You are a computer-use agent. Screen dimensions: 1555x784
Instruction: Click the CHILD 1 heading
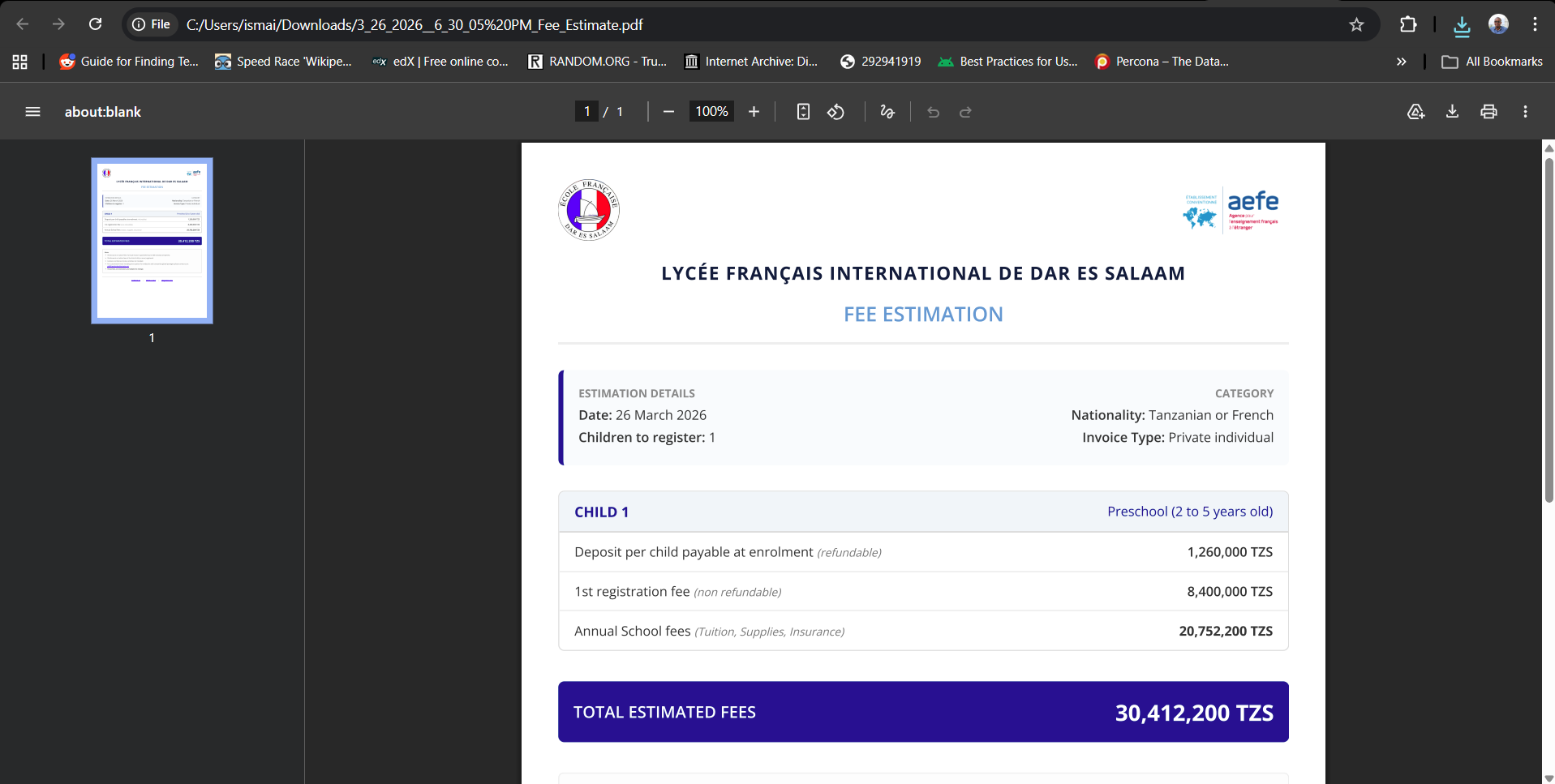click(601, 512)
